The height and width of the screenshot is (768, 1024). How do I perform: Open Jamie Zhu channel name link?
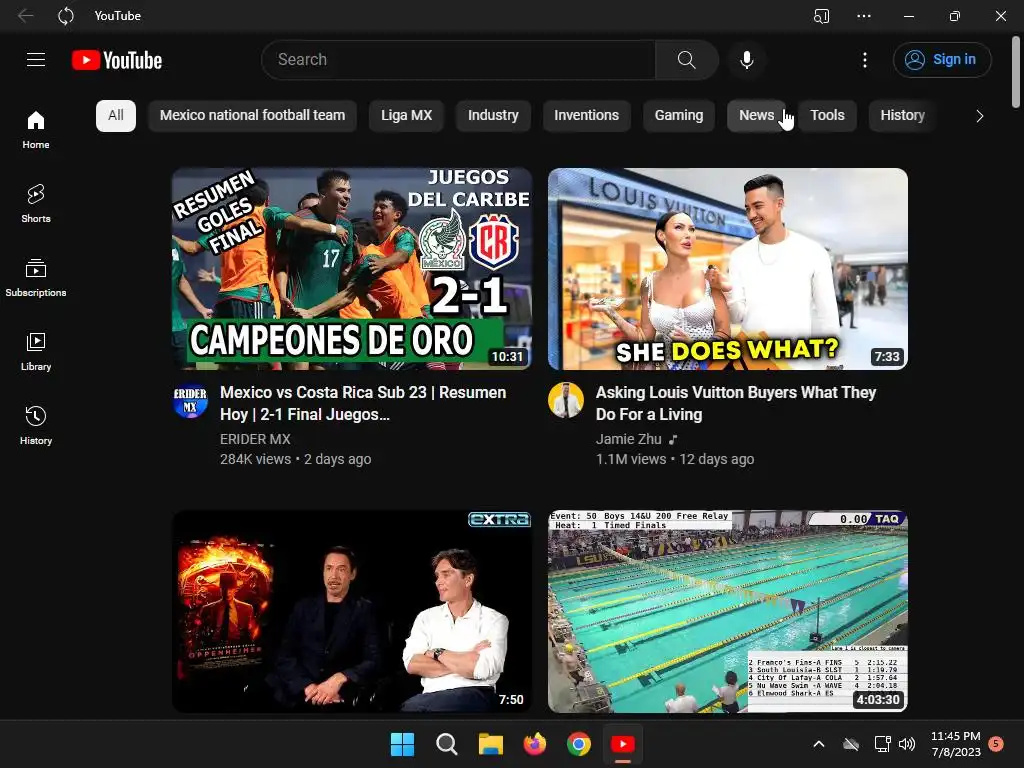[x=628, y=439]
